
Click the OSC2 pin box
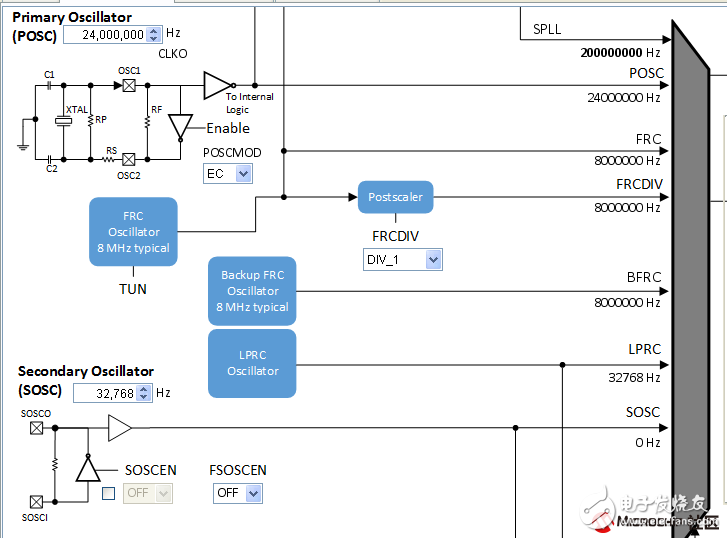129,159
